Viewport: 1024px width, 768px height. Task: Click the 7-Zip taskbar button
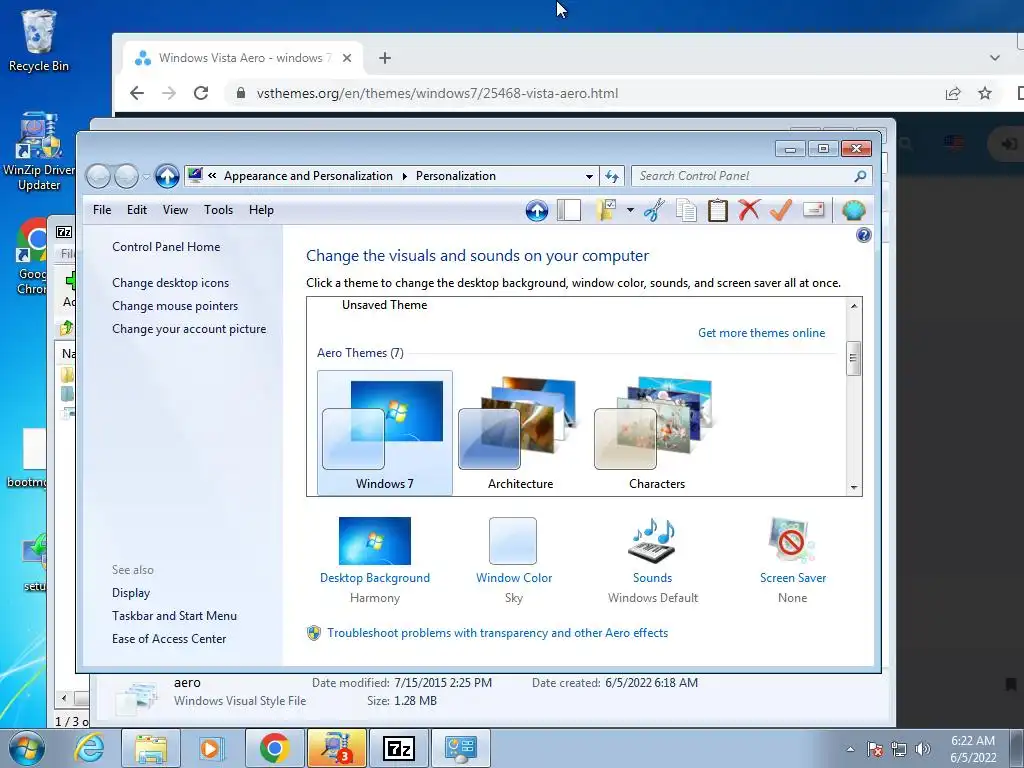[x=399, y=748]
